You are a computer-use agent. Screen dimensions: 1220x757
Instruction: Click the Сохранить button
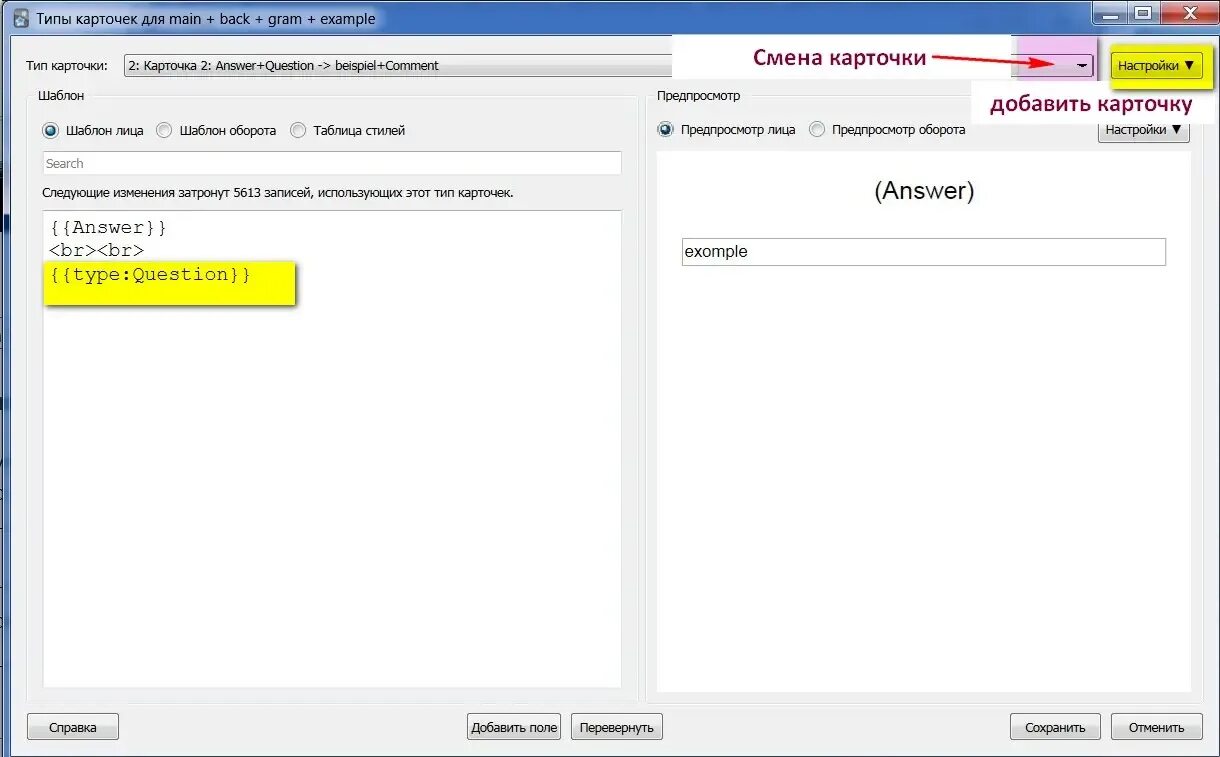coord(1055,727)
